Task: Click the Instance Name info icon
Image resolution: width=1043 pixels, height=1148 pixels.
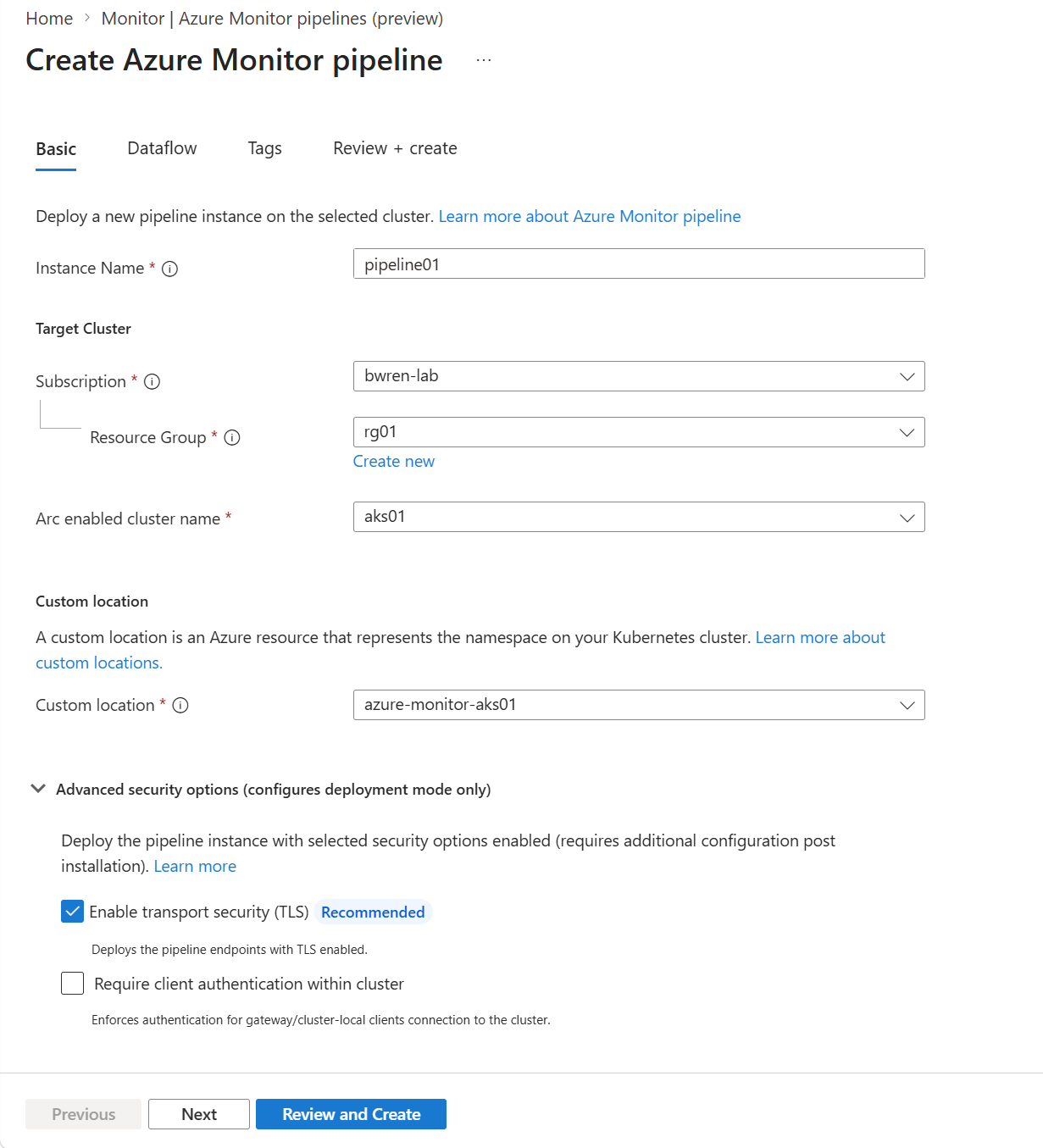Action: [169, 269]
